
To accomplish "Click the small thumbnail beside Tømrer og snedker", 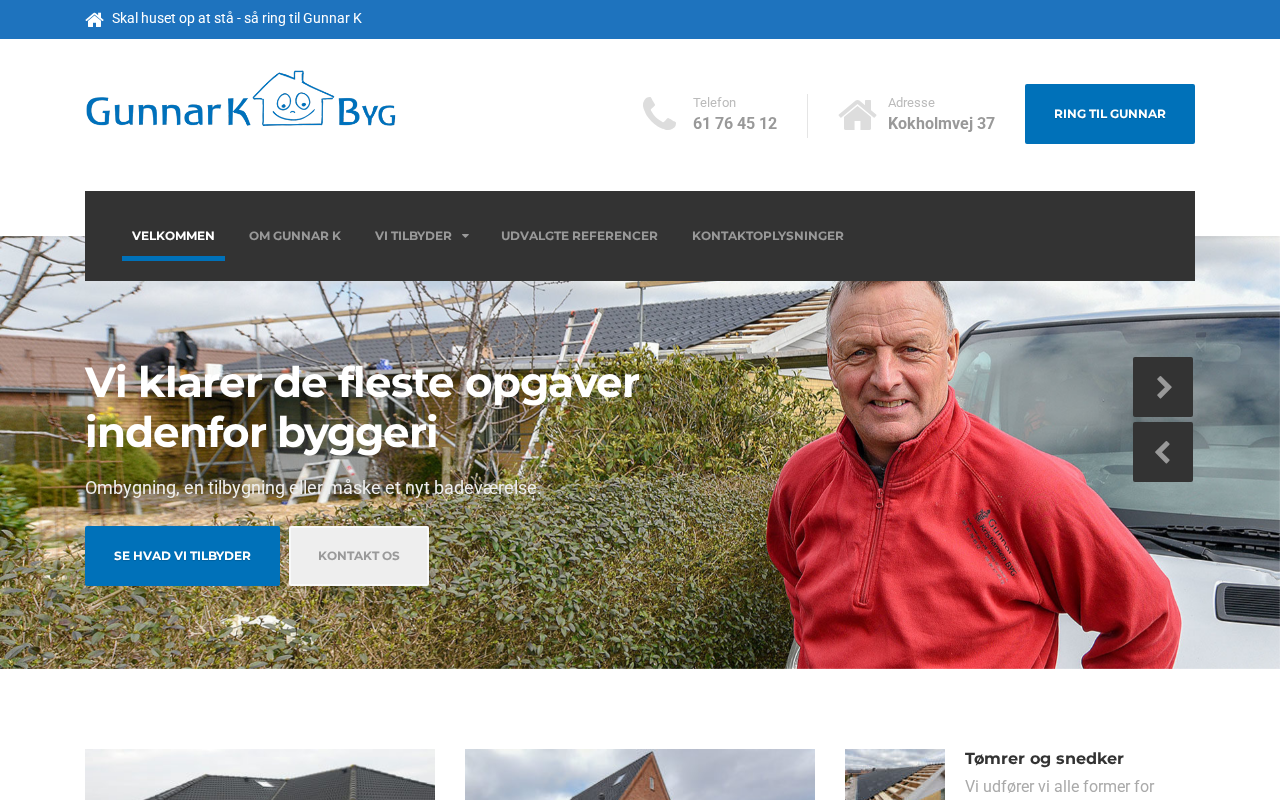I will tap(895, 775).
